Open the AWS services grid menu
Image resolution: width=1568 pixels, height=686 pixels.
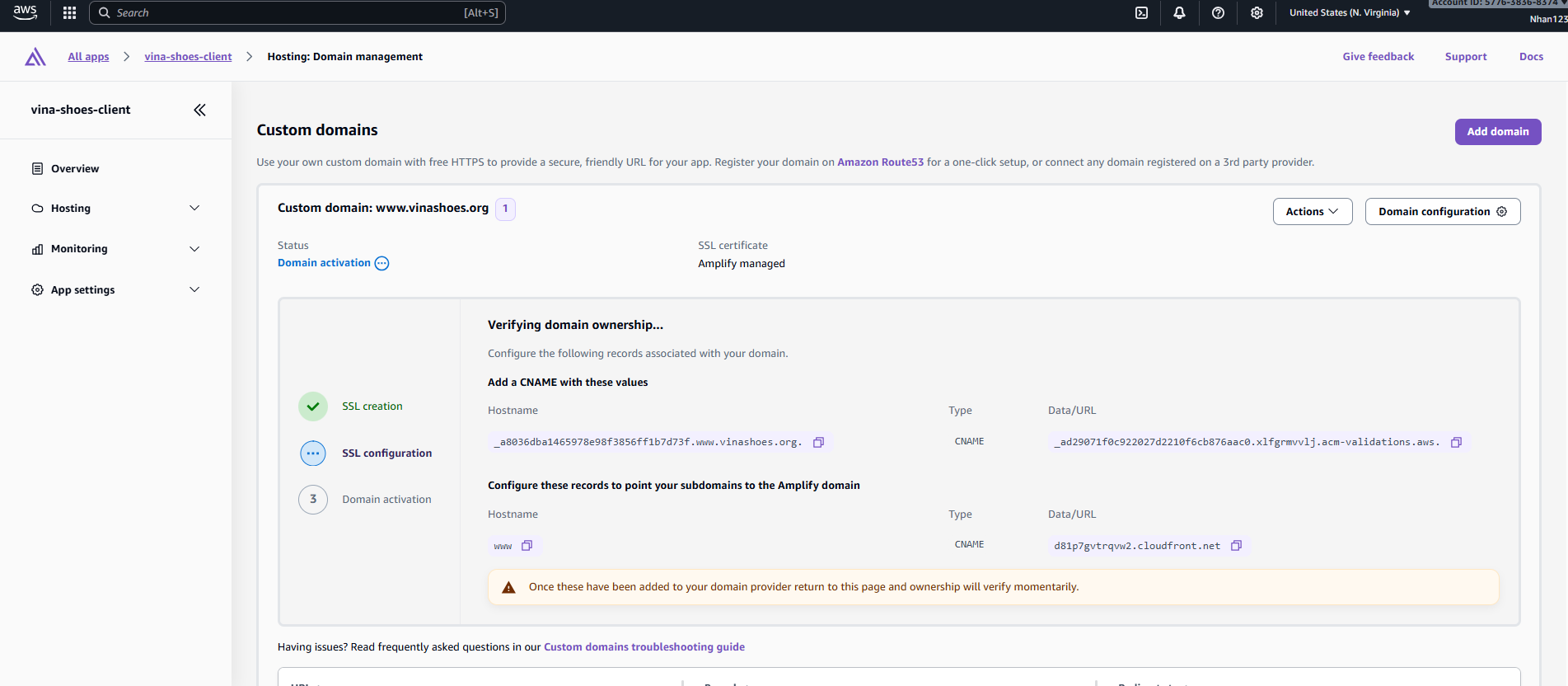(69, 12)
